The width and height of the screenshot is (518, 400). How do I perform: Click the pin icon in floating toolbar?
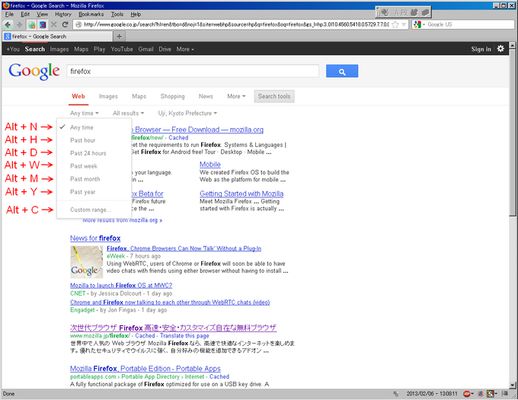coord(384,12)
